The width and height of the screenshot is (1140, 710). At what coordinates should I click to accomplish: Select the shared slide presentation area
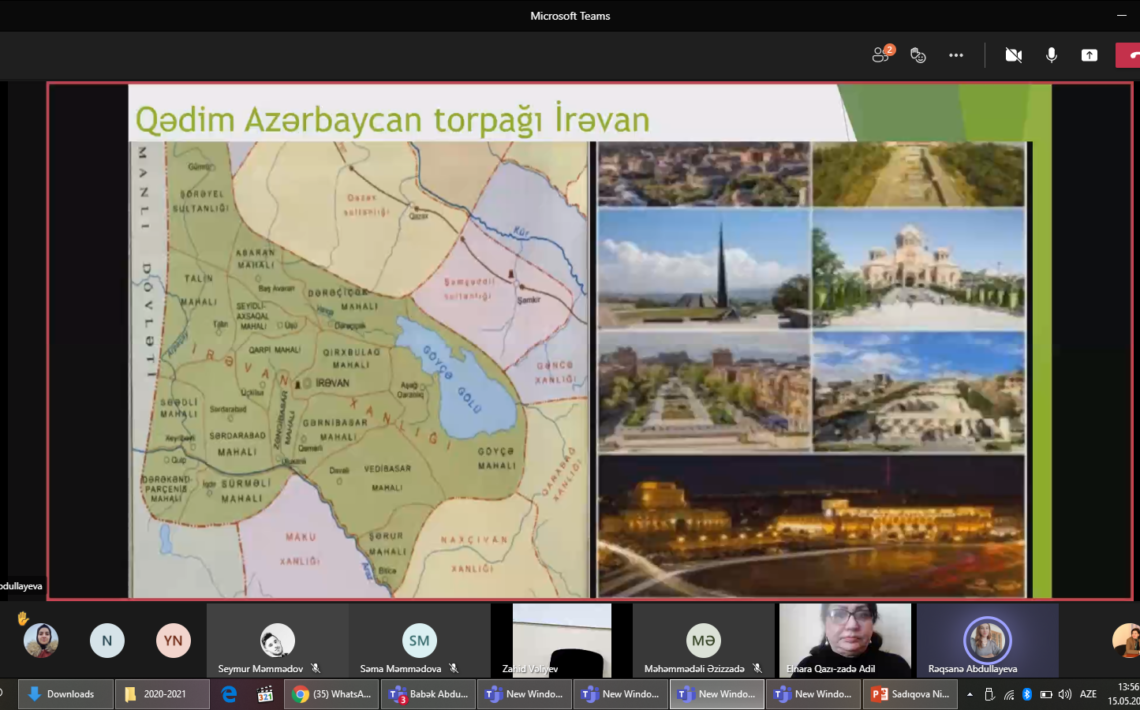pyautogui.click(x=590, y=340)
